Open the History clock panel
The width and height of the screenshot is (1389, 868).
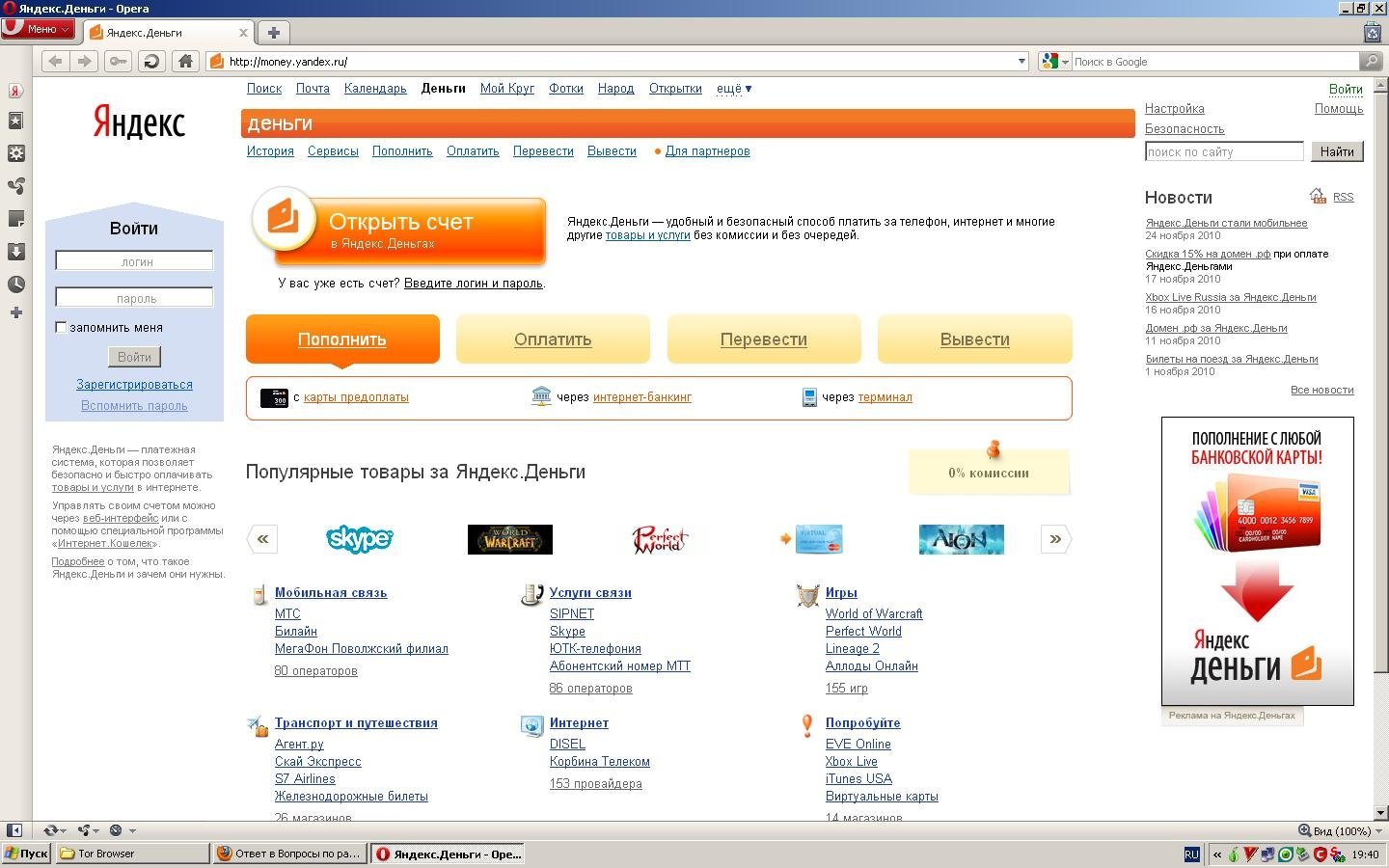click(x=15, y=285)
